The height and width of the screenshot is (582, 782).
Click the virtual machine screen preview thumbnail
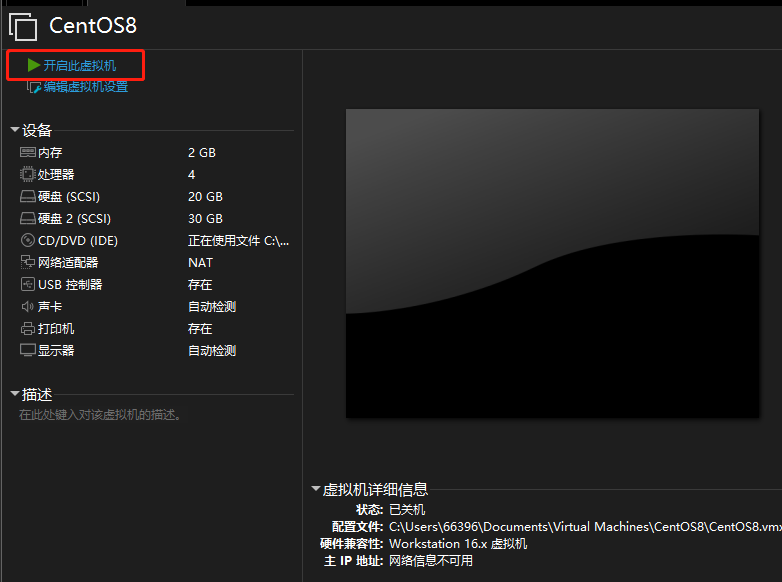click(x=553, y=263)
